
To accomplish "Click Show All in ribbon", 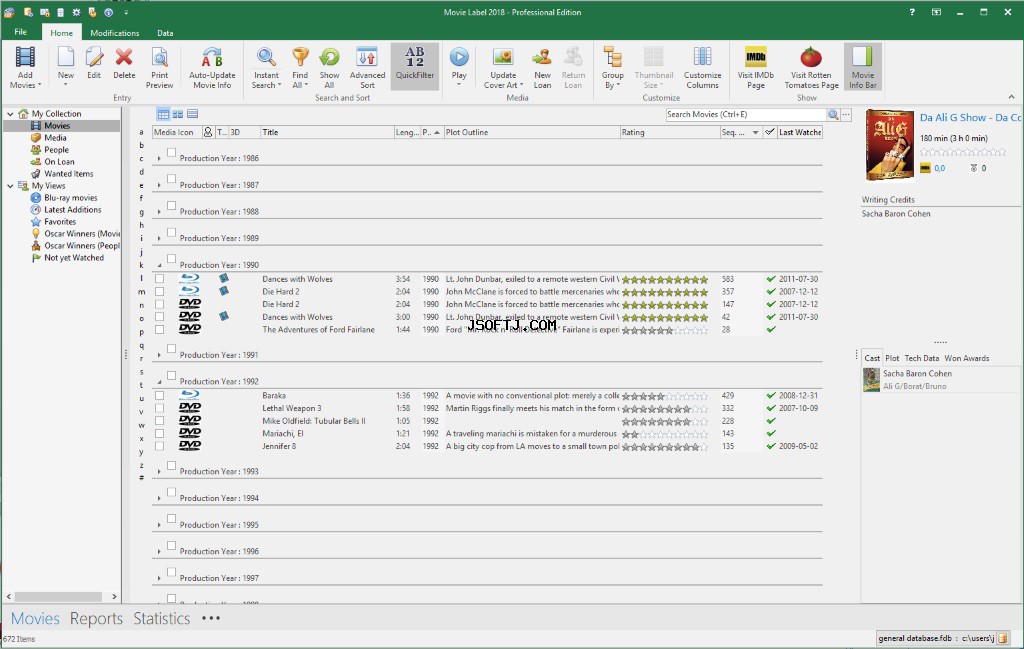I will tap(329, 67).
